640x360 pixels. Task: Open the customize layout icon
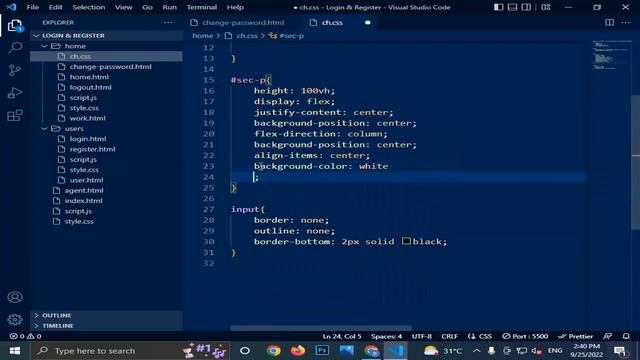[x=546, y=7]
